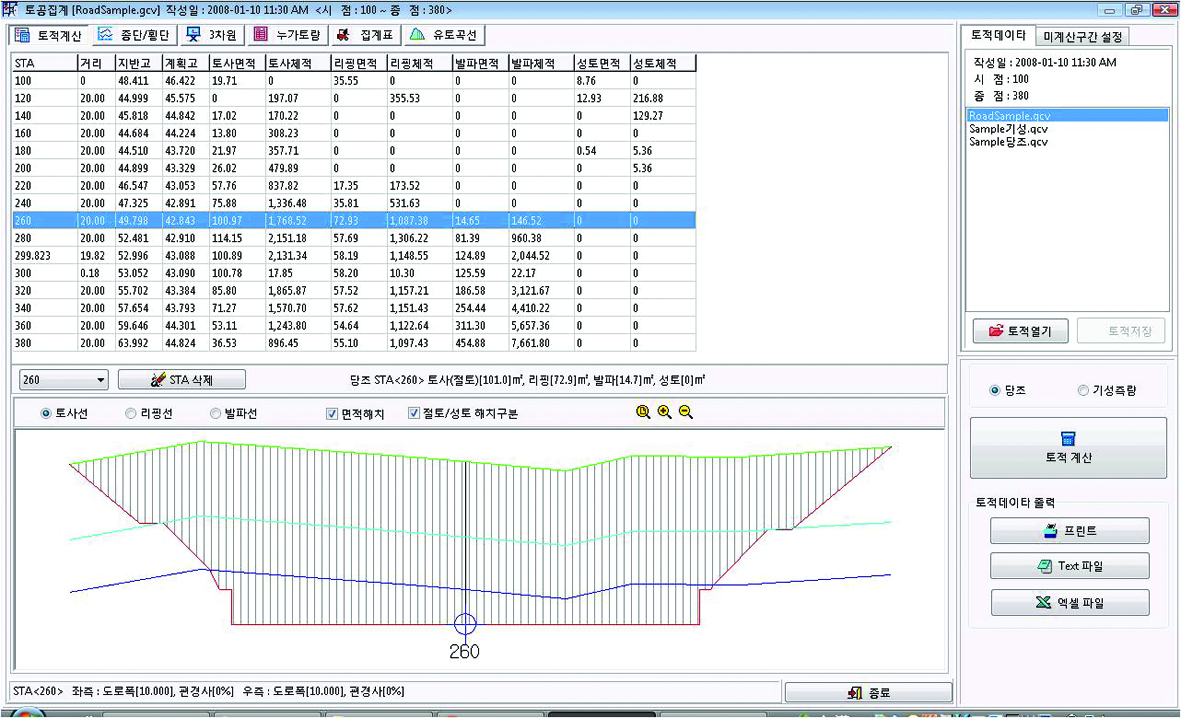The width and height of the screenshot is (1181, 718).
Task: Click the zoom out magnifier icon
Action: pyautogui.click(x=686, y=412)
